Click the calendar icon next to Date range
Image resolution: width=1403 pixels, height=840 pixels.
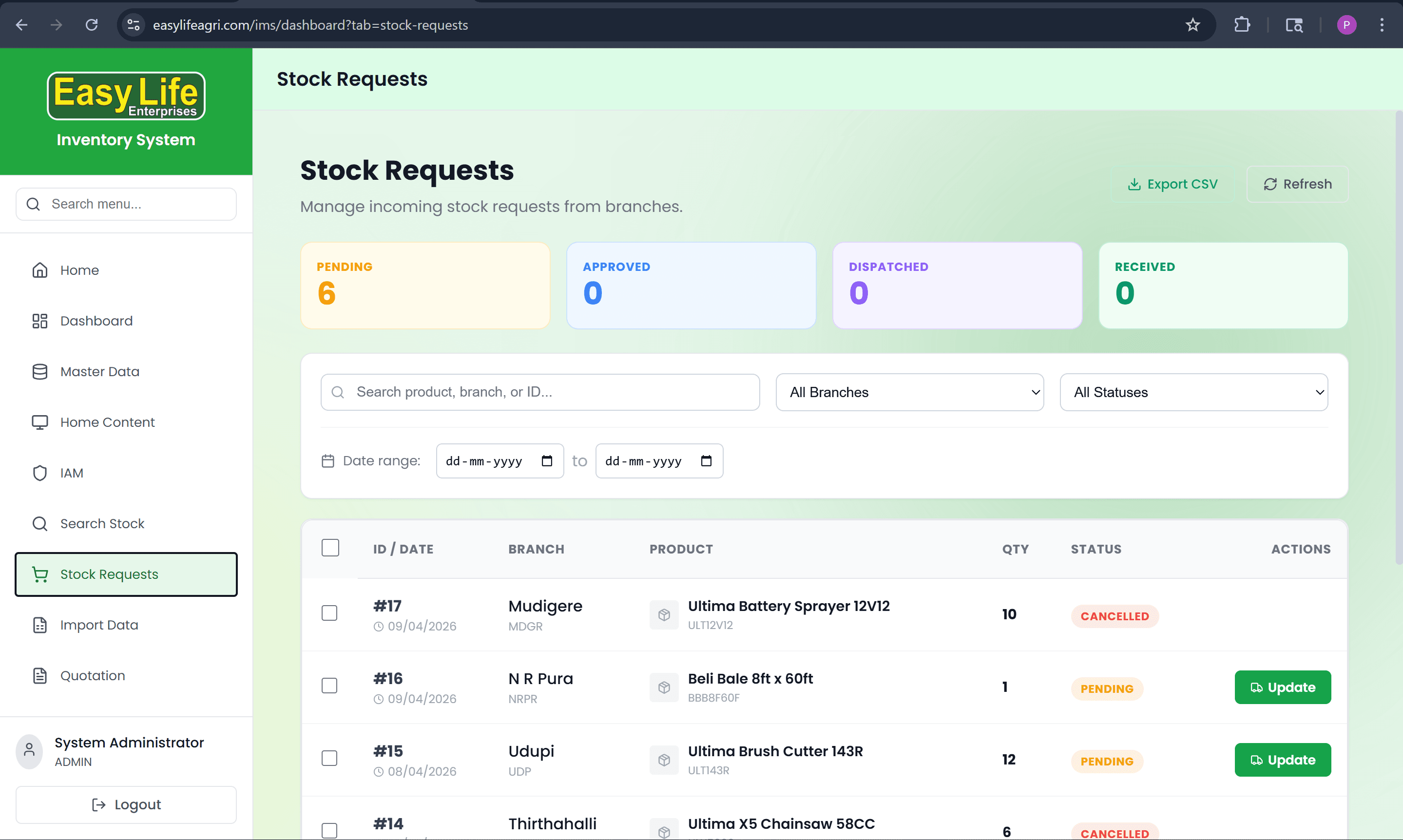coord(328,461)
